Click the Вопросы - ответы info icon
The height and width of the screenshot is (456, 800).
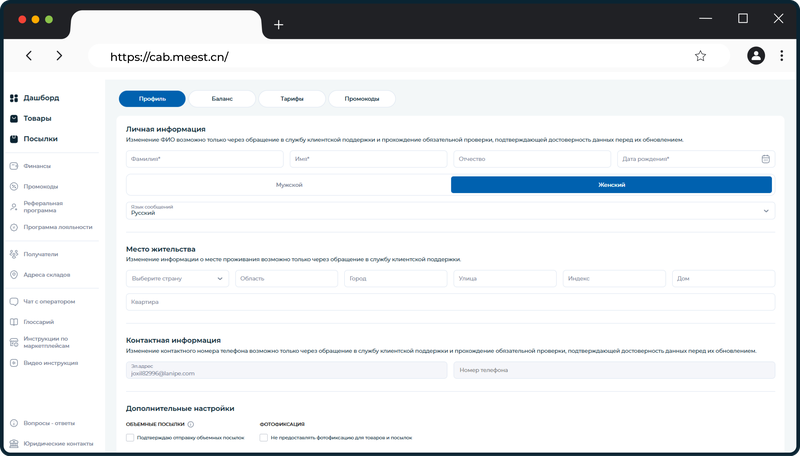14,423
